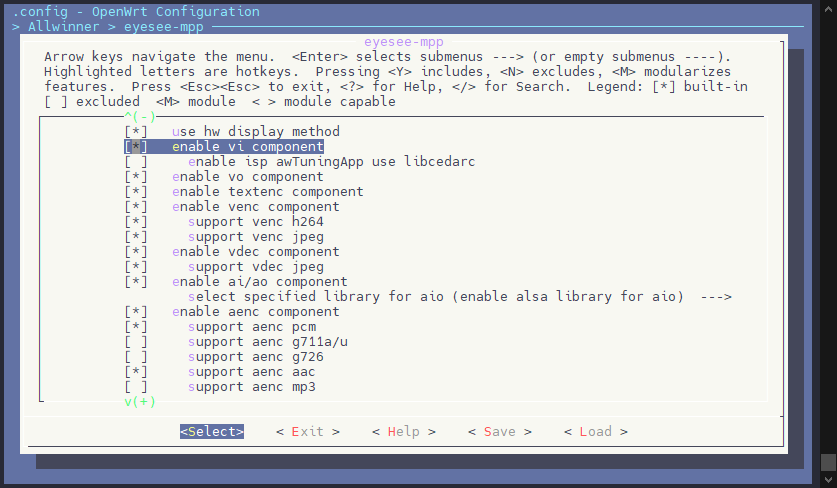Enable isp awTuningApp use libcedarc checkbox
Viewport: 837px width, 488px height.
pos(136,161)
